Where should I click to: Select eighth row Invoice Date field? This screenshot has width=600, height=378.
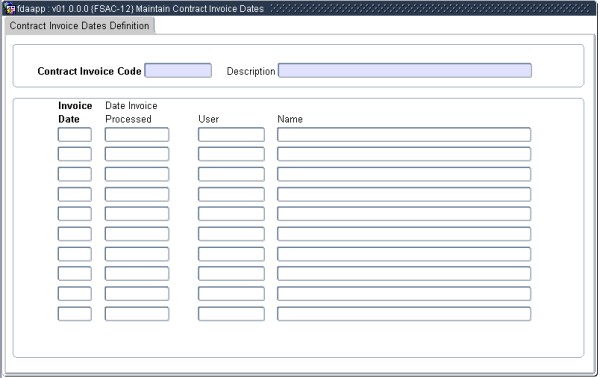(x=75, y=274)
